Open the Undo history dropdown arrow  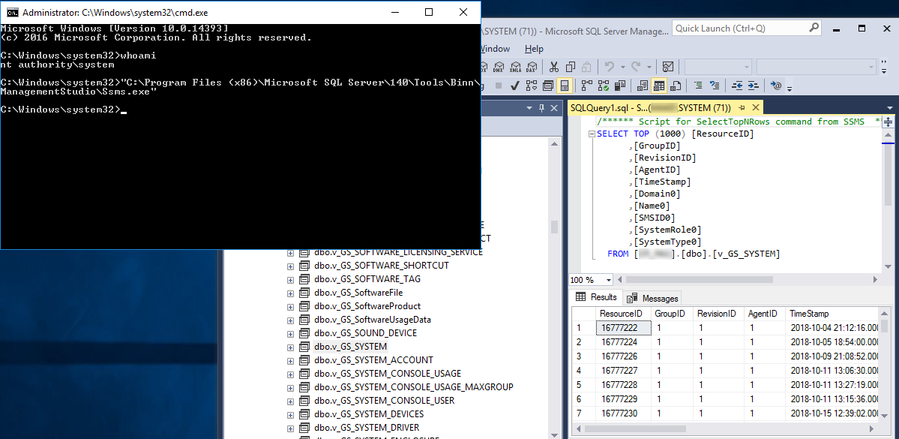click(x=623, y=66)
